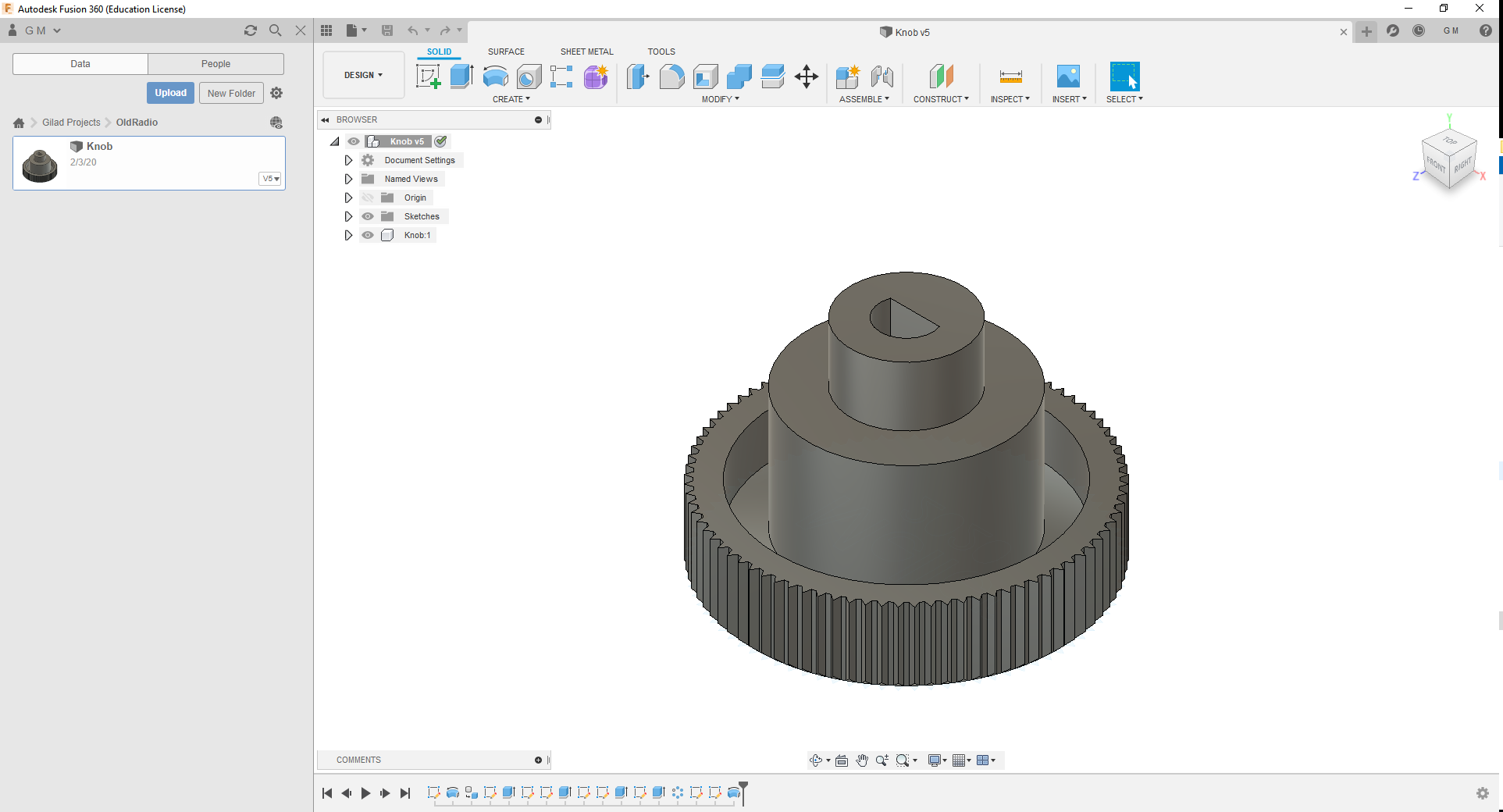Open the INSPECT dropdown menu

click(x=1010, y=99)
